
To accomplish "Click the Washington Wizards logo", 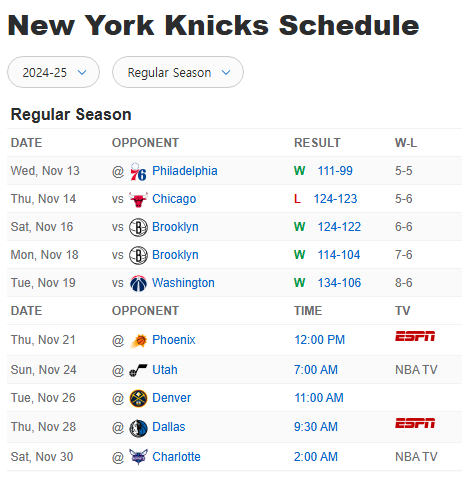I will pyautogui.click(x=138, y=283).
